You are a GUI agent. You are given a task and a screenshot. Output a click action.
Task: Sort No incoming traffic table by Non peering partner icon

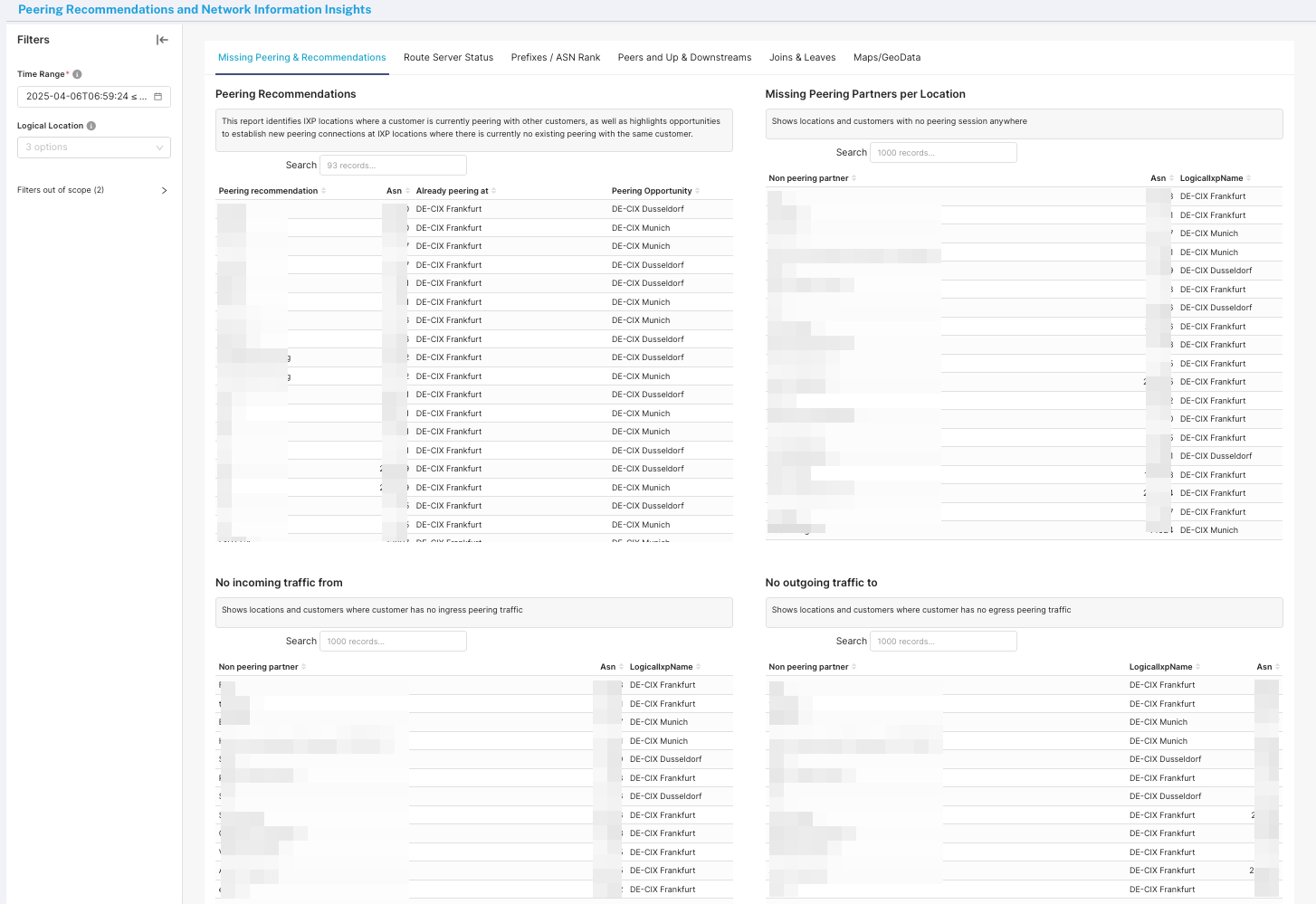tap(304, 667)
